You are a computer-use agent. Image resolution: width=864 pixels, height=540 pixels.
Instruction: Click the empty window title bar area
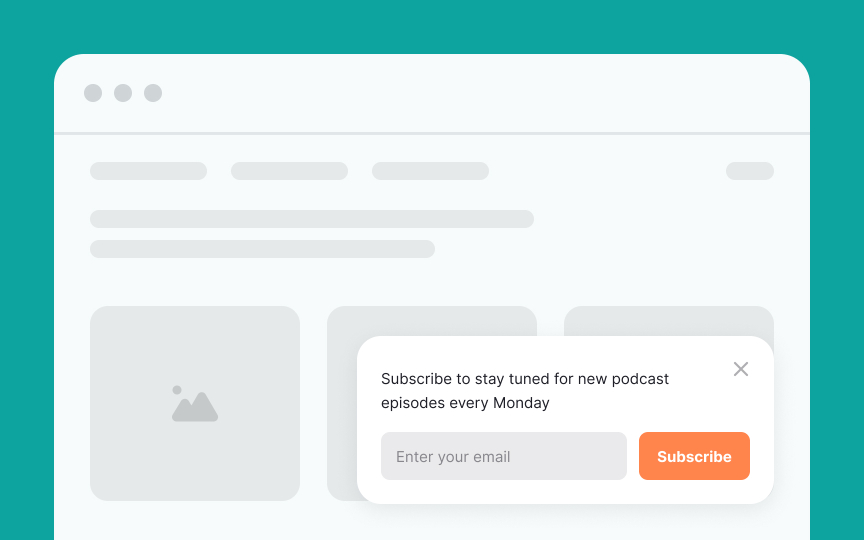485,93
